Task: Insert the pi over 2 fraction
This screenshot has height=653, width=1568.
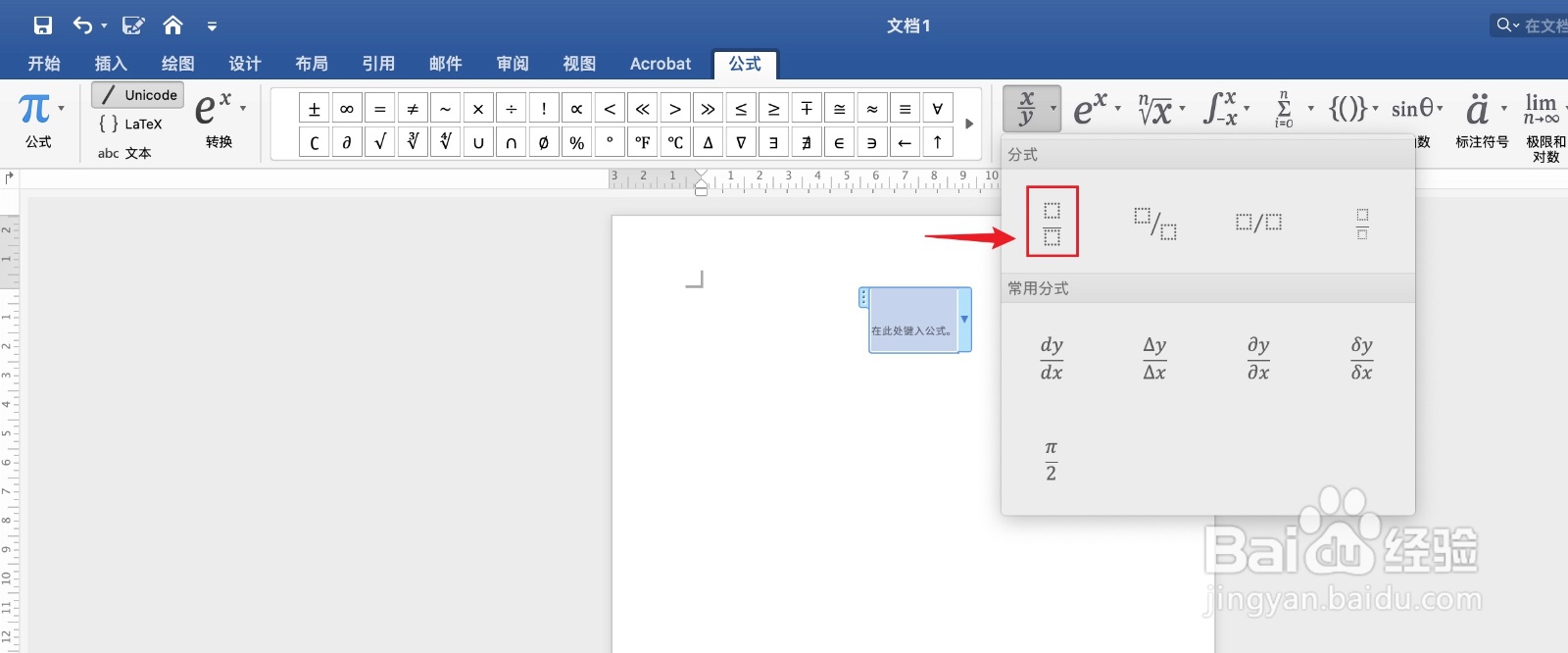Action: point(1051,460)
